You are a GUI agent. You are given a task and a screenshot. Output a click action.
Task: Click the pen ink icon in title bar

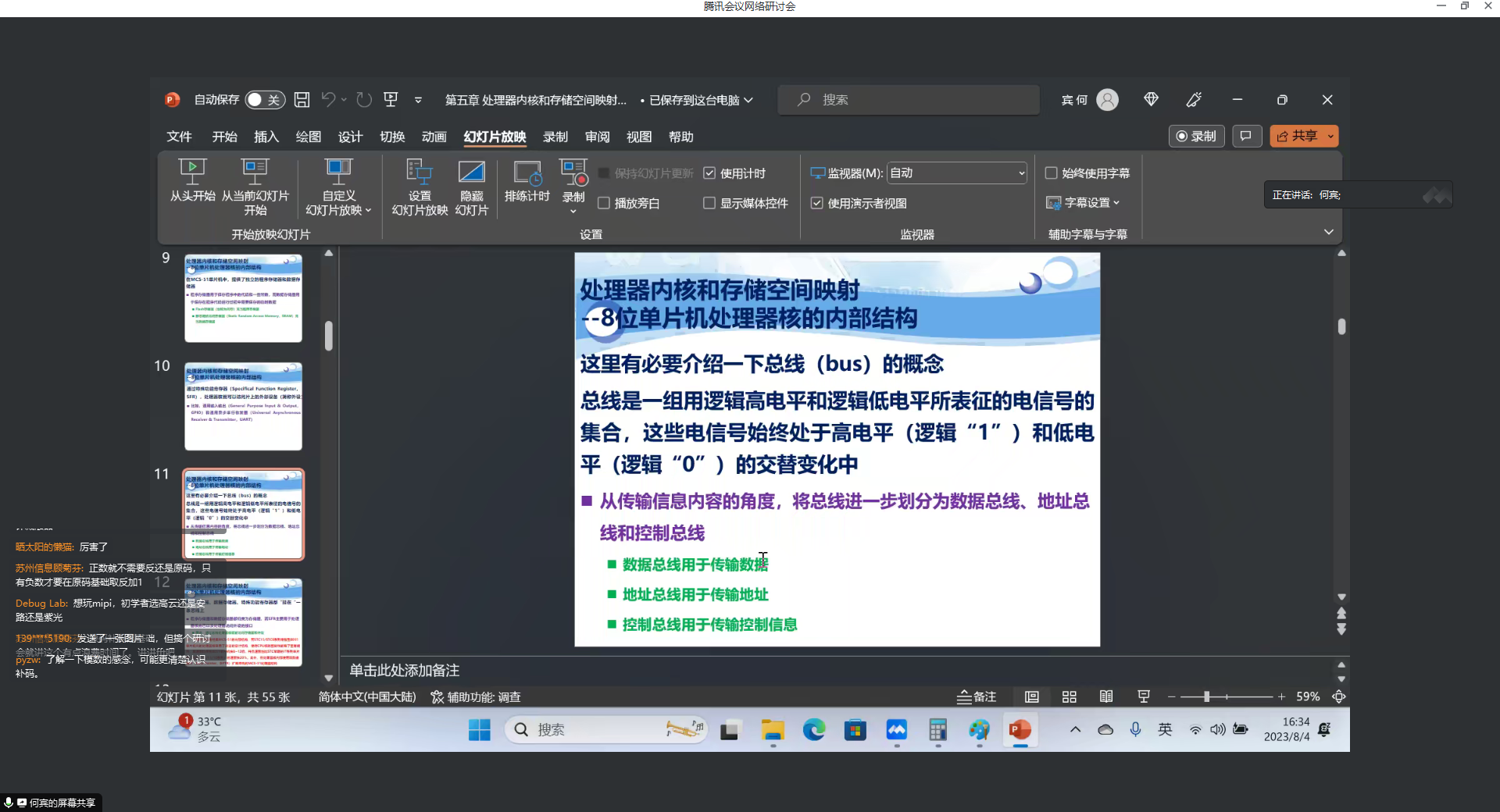[1194, 100]
